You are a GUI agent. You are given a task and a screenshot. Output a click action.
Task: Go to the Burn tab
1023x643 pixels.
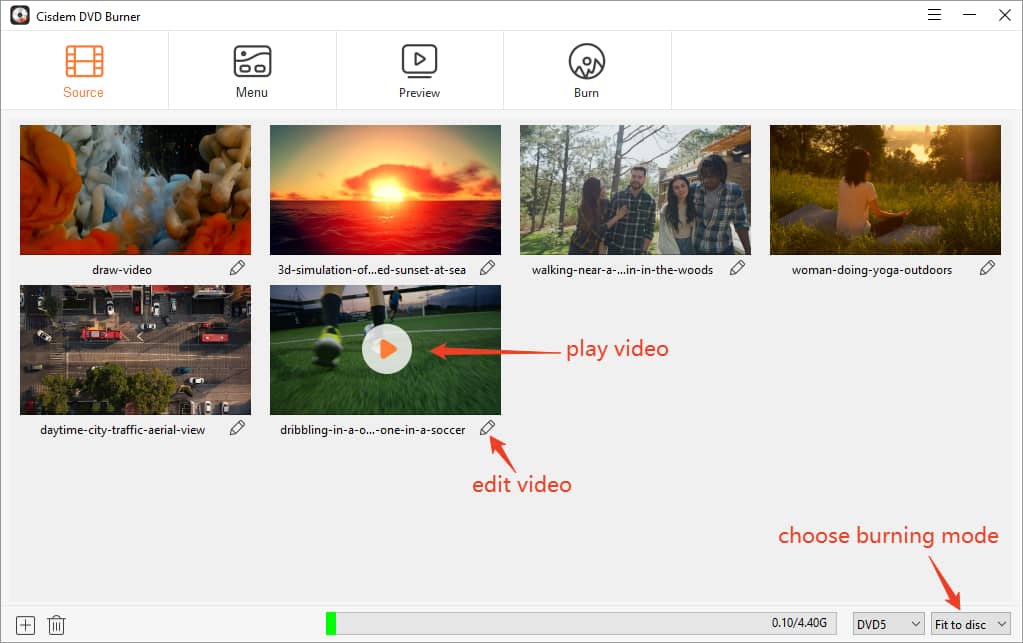[587, 71]
